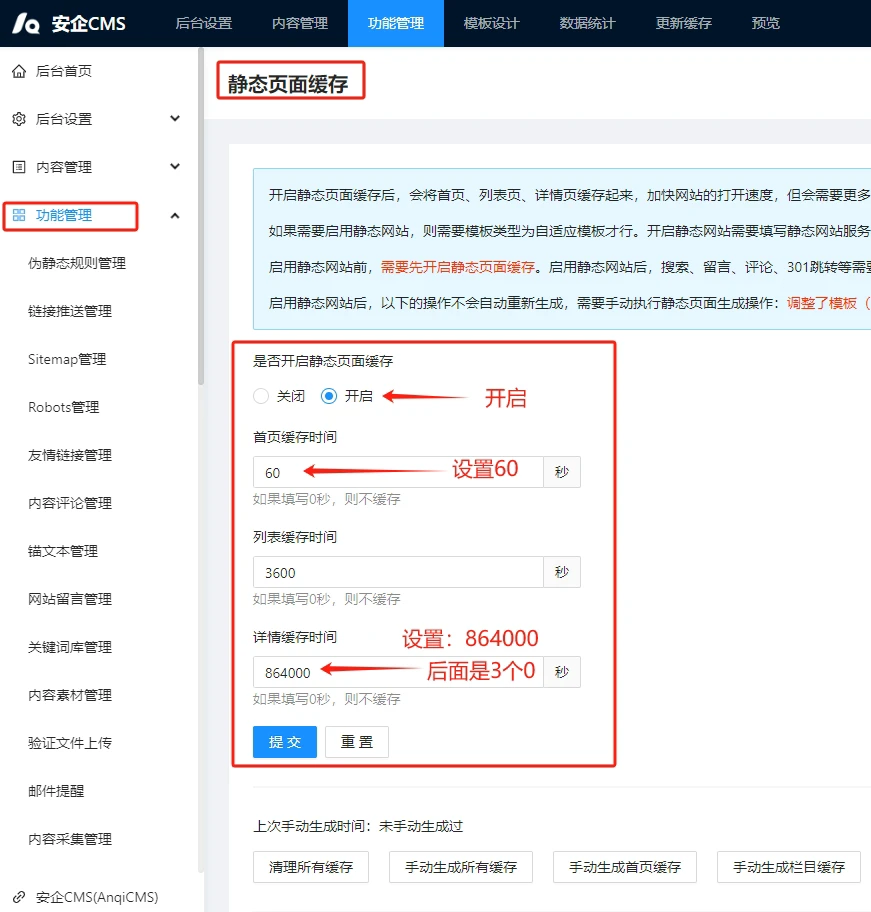This screenshot has width=871, height=912.
Task: Click the 清理所有缓存 button
Action: pyautogui.click(x=311, y=867)
